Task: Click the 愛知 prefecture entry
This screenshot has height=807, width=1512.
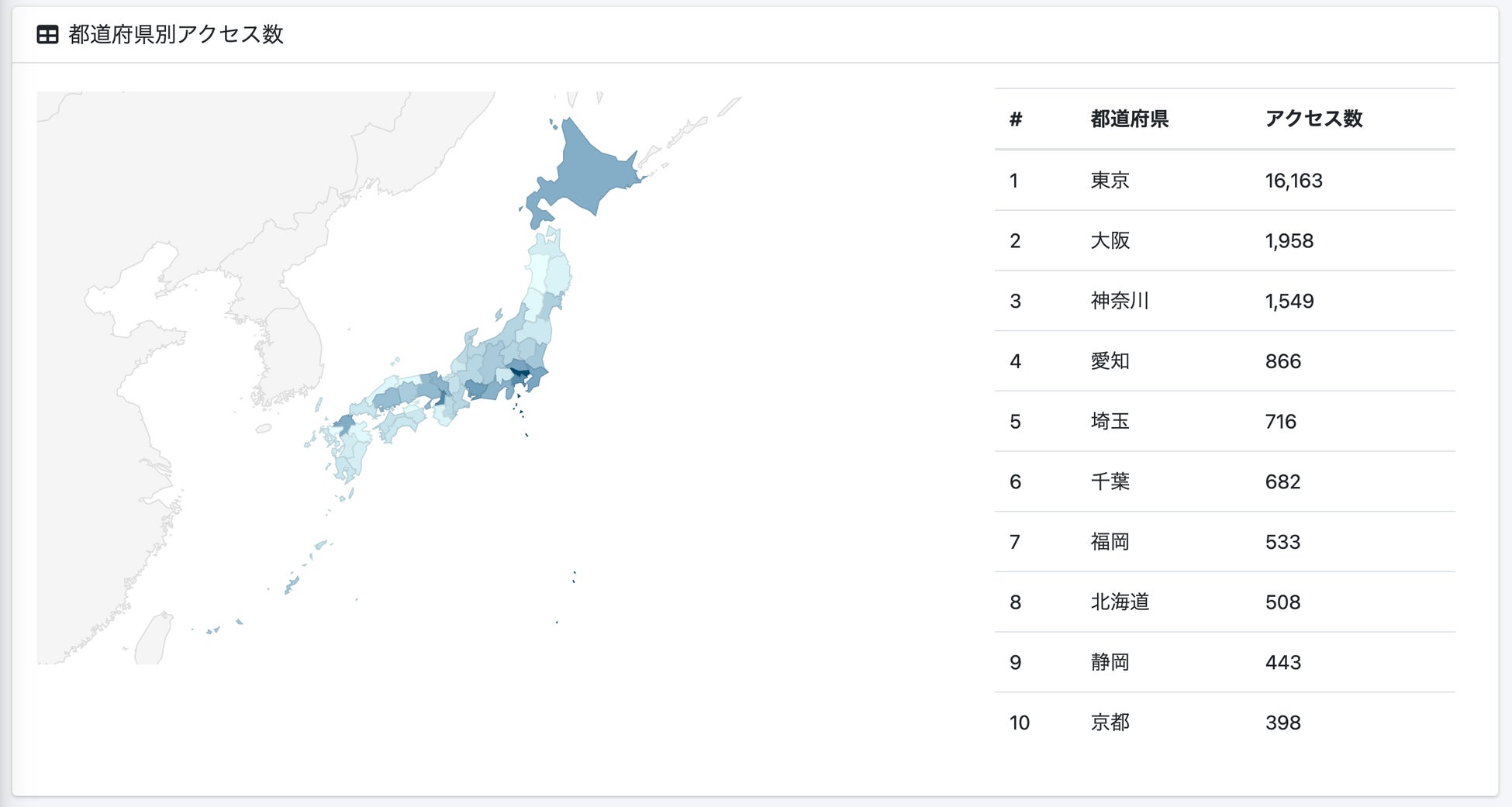Action: coord(1110,361)
